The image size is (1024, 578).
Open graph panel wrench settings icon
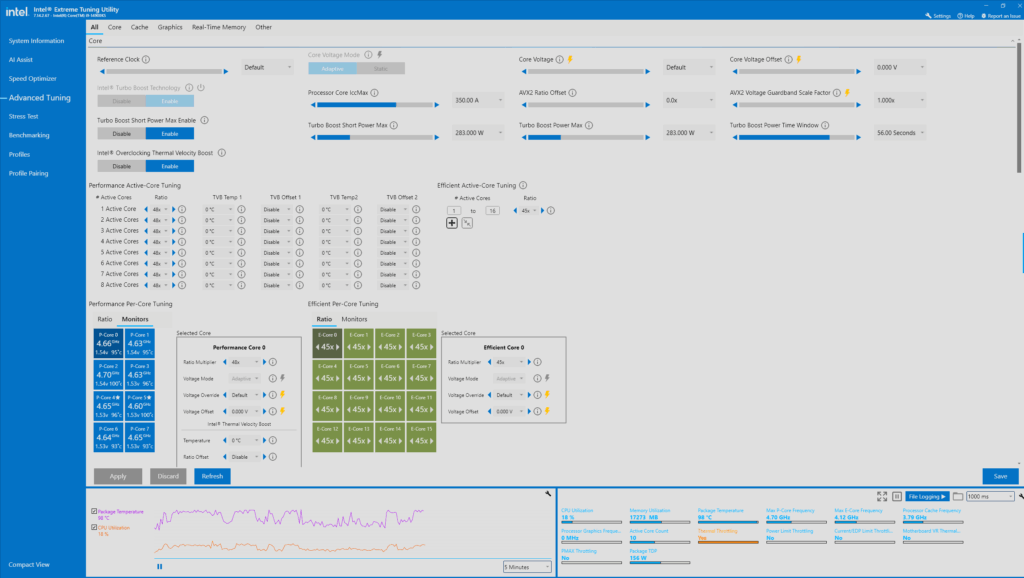(x=548, y=494)
